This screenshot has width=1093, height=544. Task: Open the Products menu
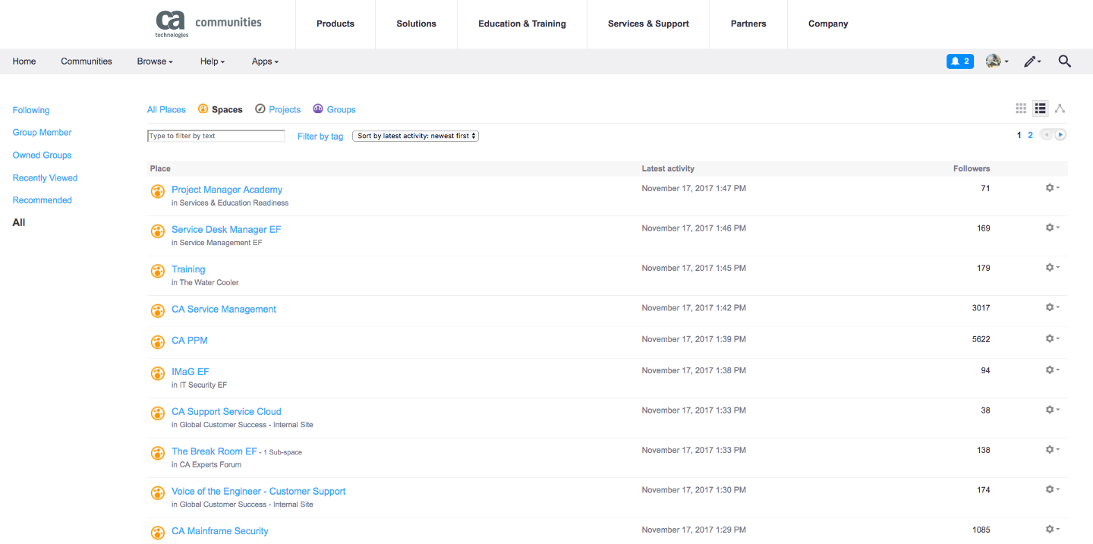point(335,24)
